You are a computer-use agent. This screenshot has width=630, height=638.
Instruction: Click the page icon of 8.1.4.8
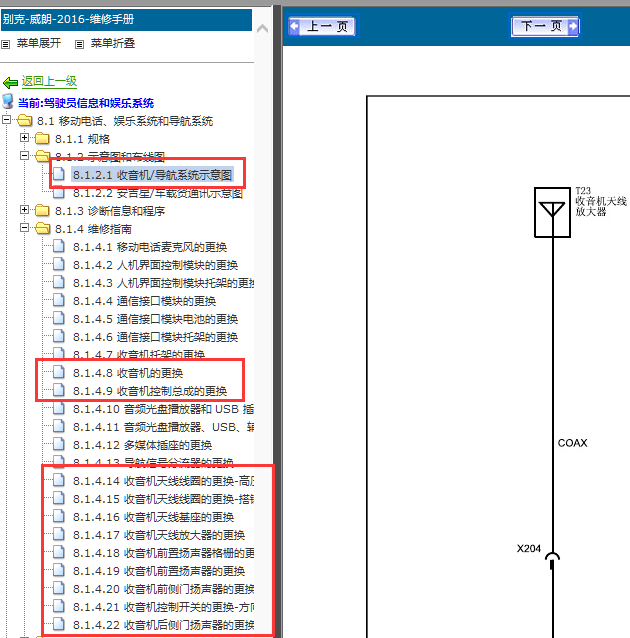click(59, 371)
